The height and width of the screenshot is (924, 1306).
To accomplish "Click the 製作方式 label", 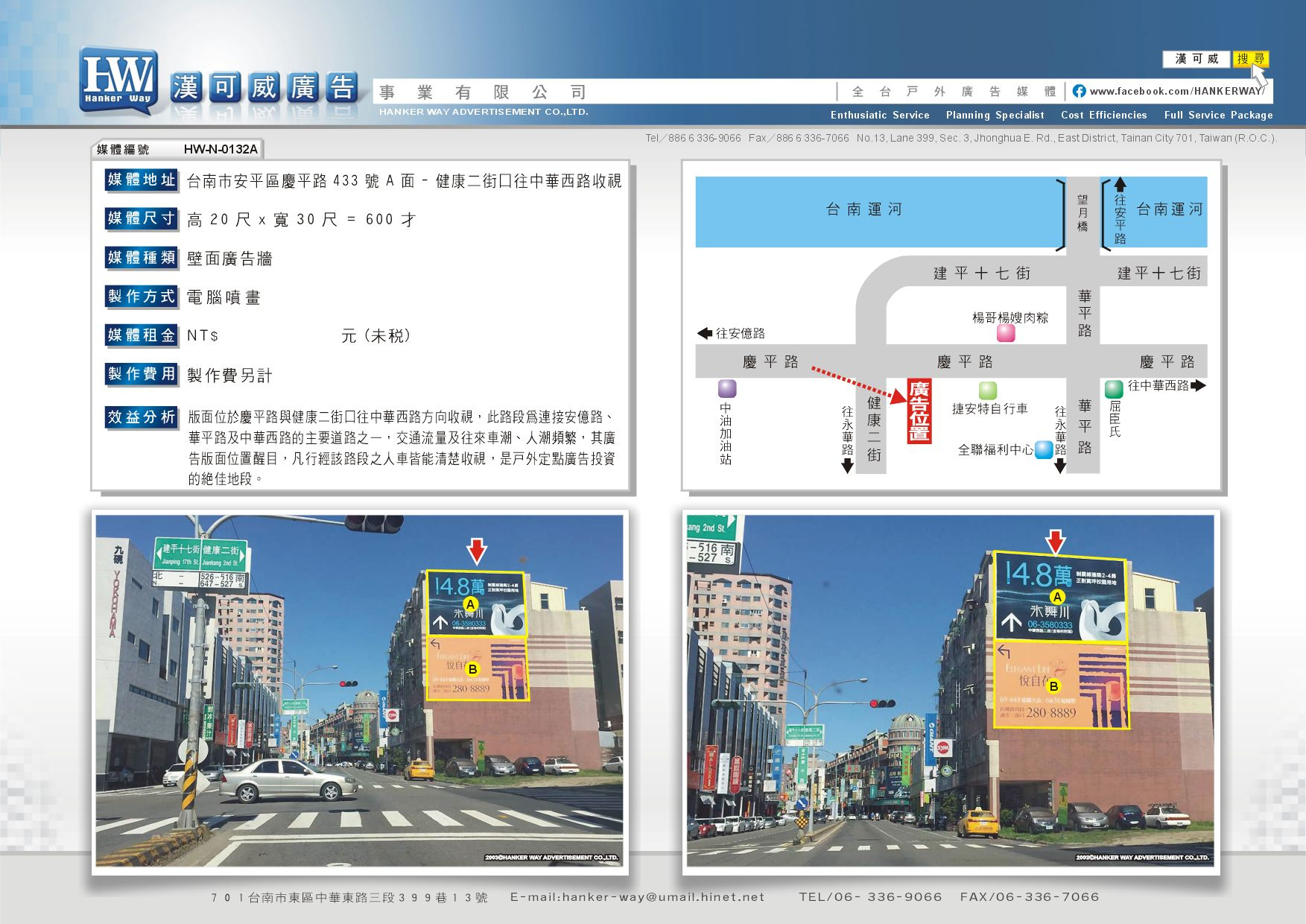I will (142, 297).
